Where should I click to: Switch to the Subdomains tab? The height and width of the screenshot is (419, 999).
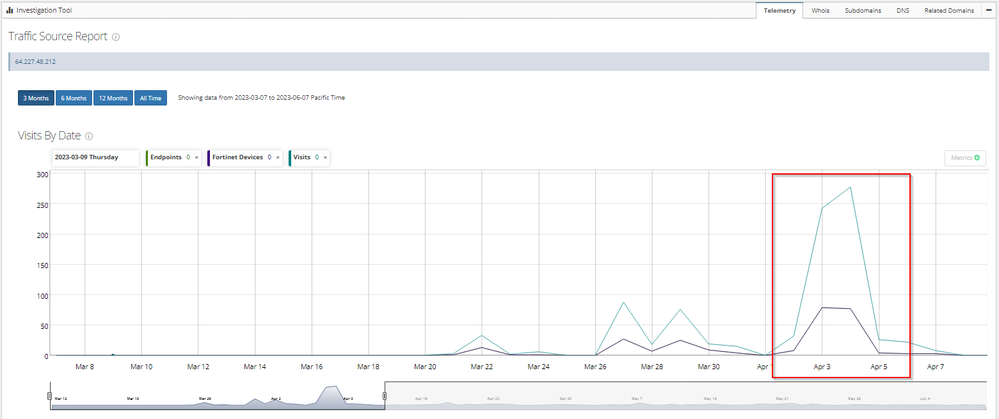pos(864,9)
